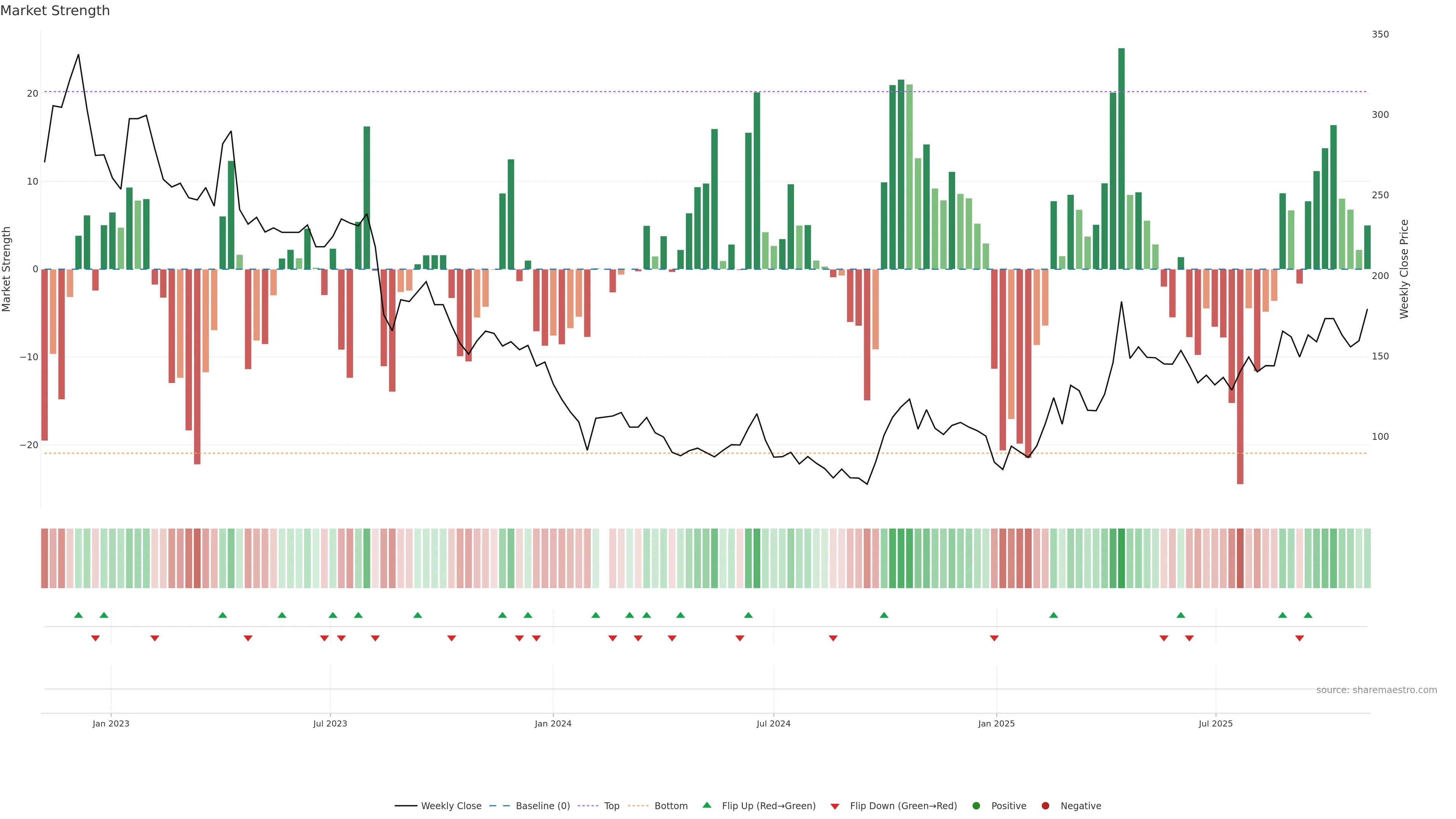
Task: Click the blue dashed Baseline legend line icon
Action: click(499, 806)
